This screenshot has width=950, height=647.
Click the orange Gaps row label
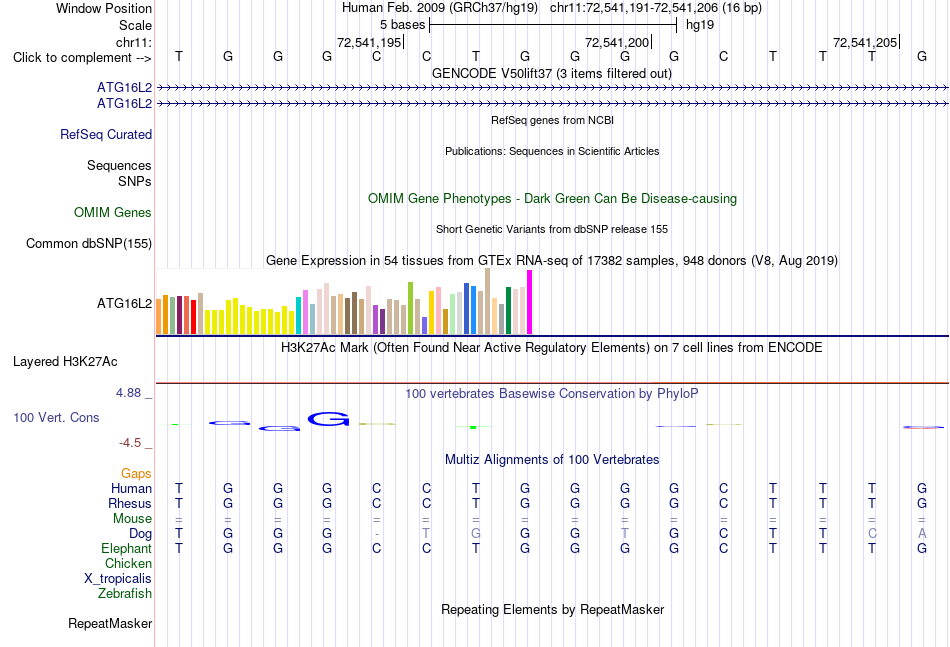(x=136, y=473)
